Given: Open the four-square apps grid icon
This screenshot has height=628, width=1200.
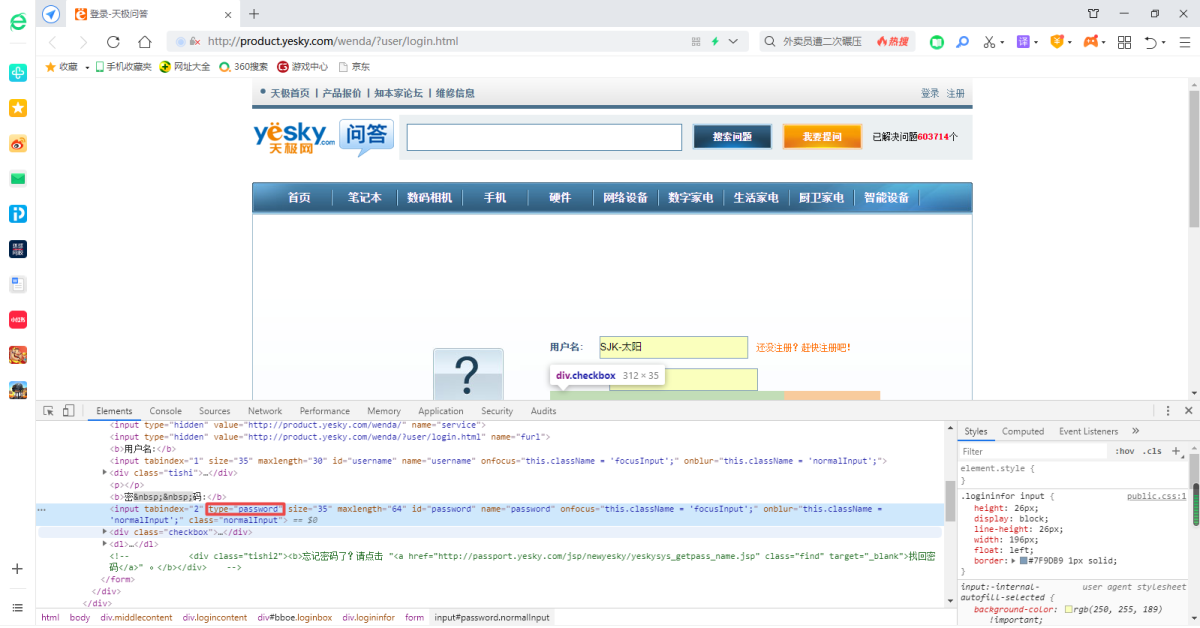Looking at the screenshot, I should coord(1124,42).
